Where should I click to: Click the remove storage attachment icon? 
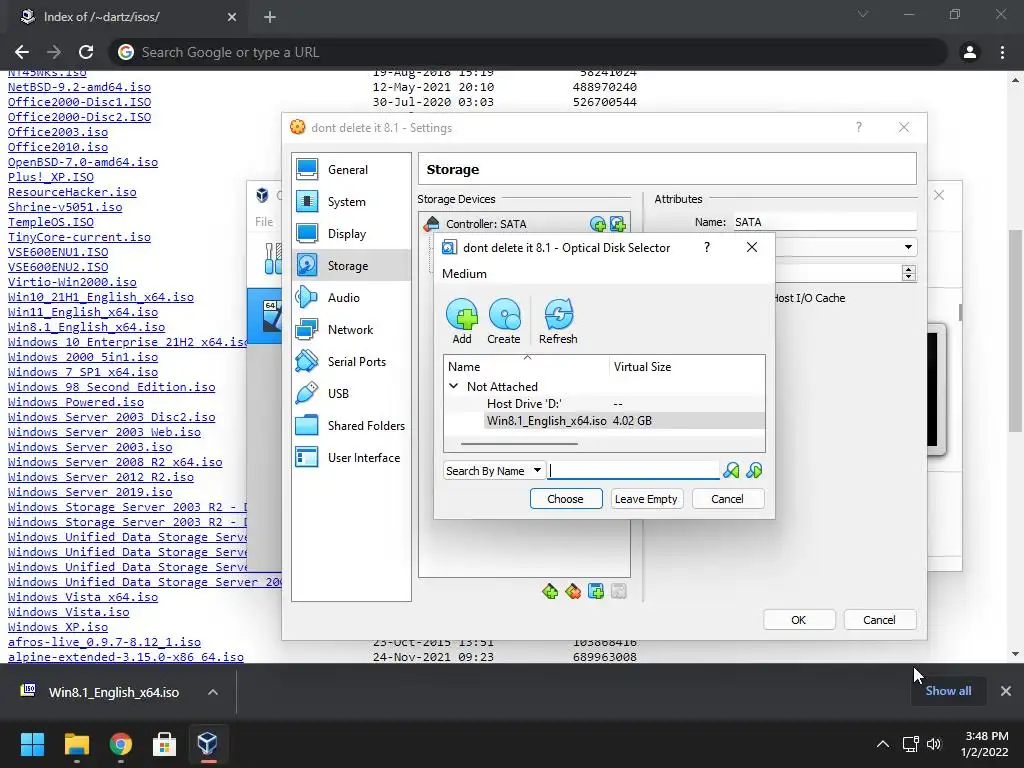pos(618,592)
